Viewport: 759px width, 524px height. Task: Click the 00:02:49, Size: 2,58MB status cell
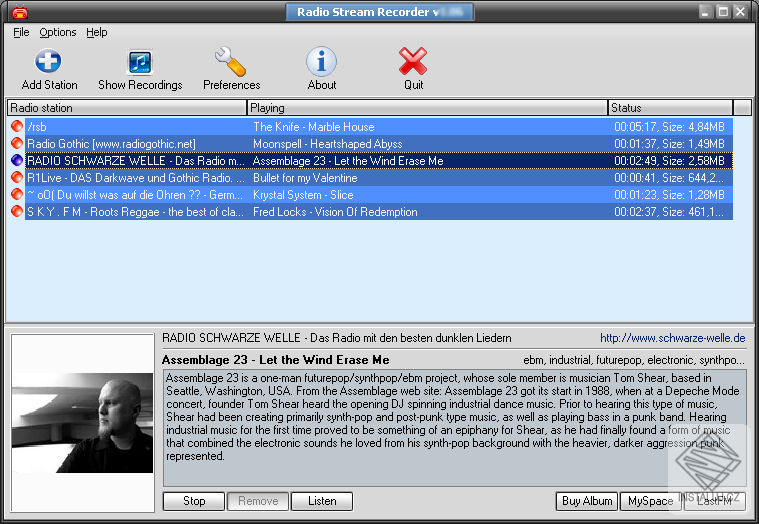[x=669, y=161]
